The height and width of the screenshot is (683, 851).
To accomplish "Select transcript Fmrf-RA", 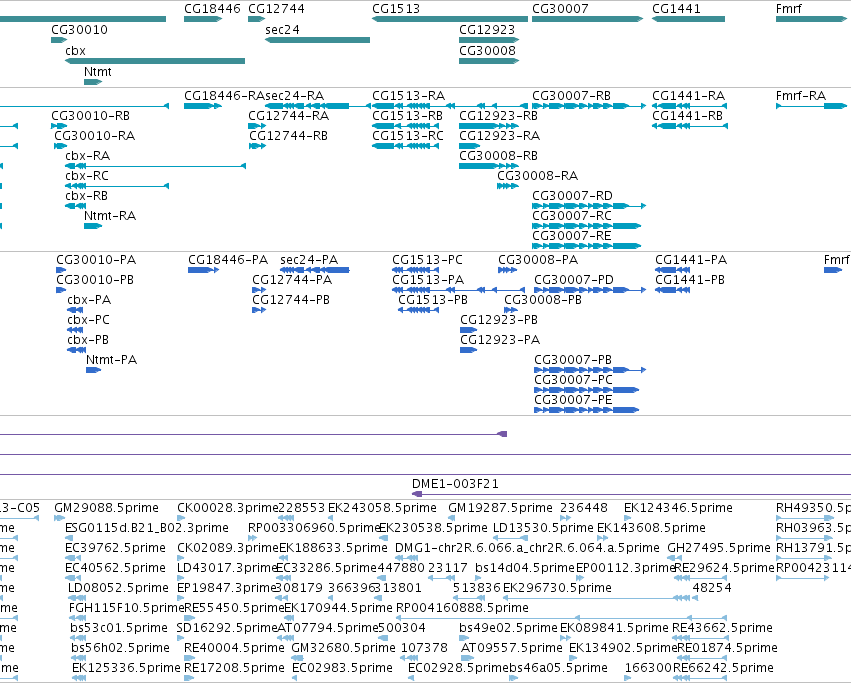I will (801, 96).
